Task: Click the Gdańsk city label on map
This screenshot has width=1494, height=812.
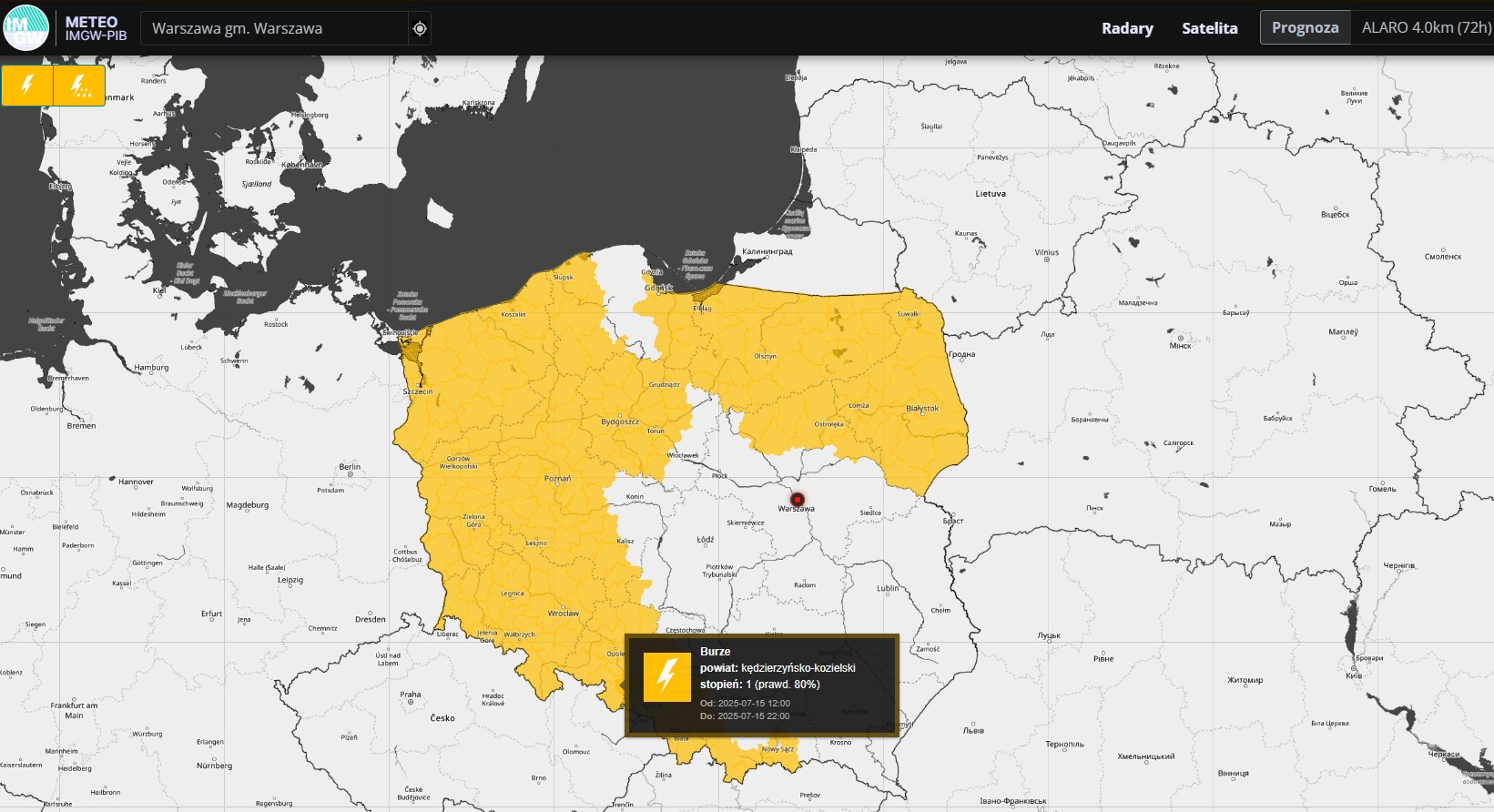Action: point(658,288)
